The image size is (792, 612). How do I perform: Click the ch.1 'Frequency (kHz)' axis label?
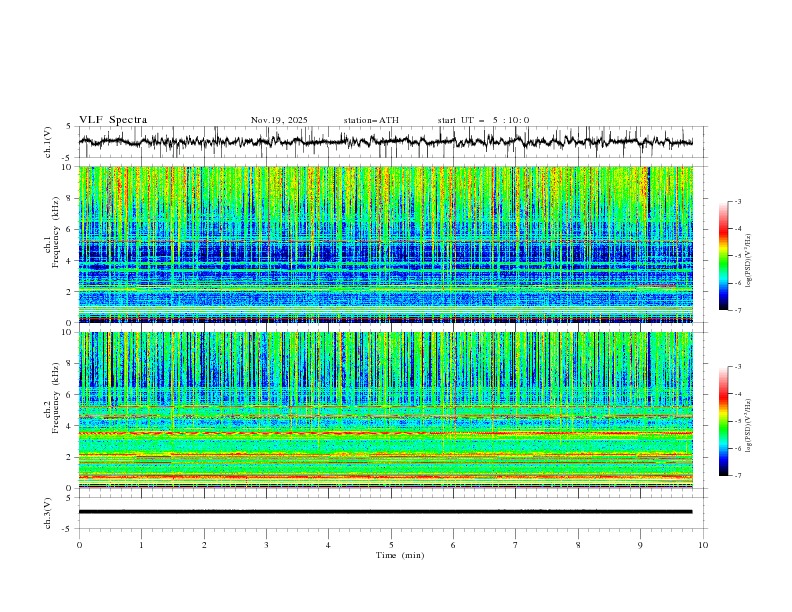point(56,232)
